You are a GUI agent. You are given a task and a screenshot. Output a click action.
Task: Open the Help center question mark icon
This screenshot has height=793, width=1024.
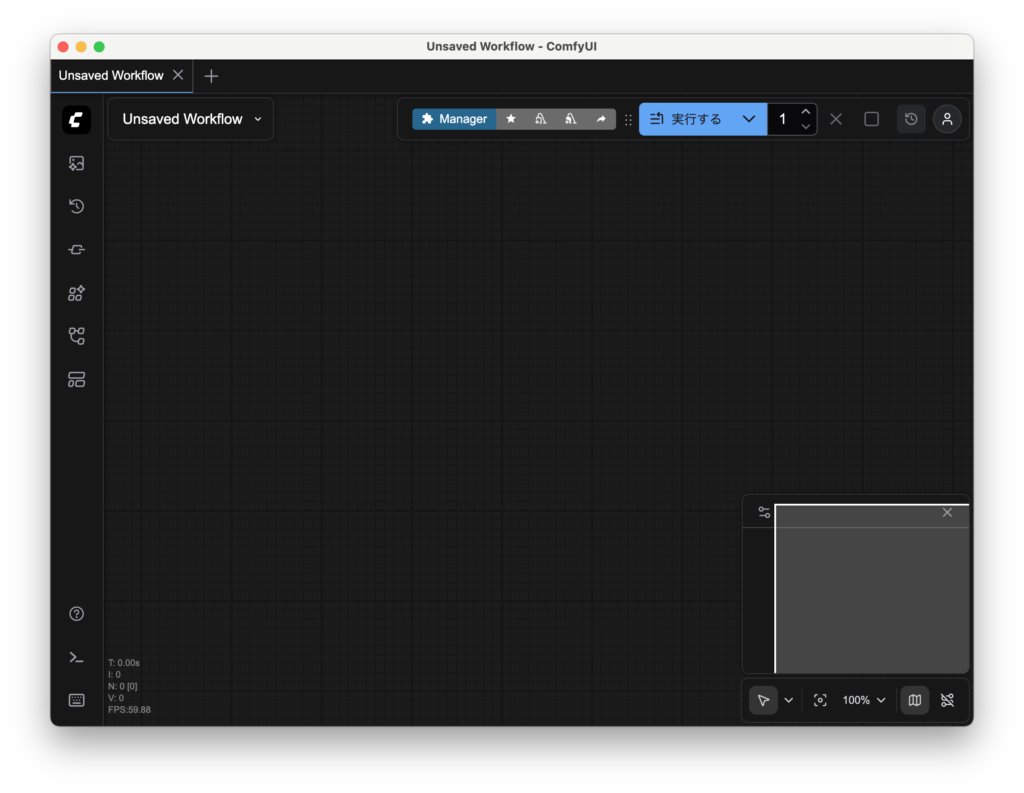coord(76,614)
